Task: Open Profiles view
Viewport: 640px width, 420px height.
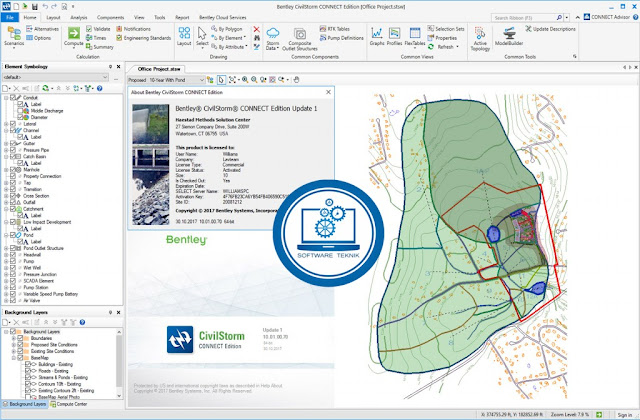Action: pos(394,36)
